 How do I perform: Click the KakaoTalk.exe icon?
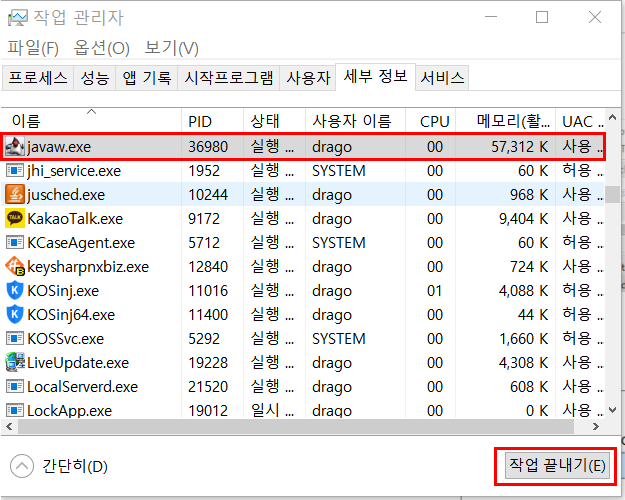click(x=15, y=219)
